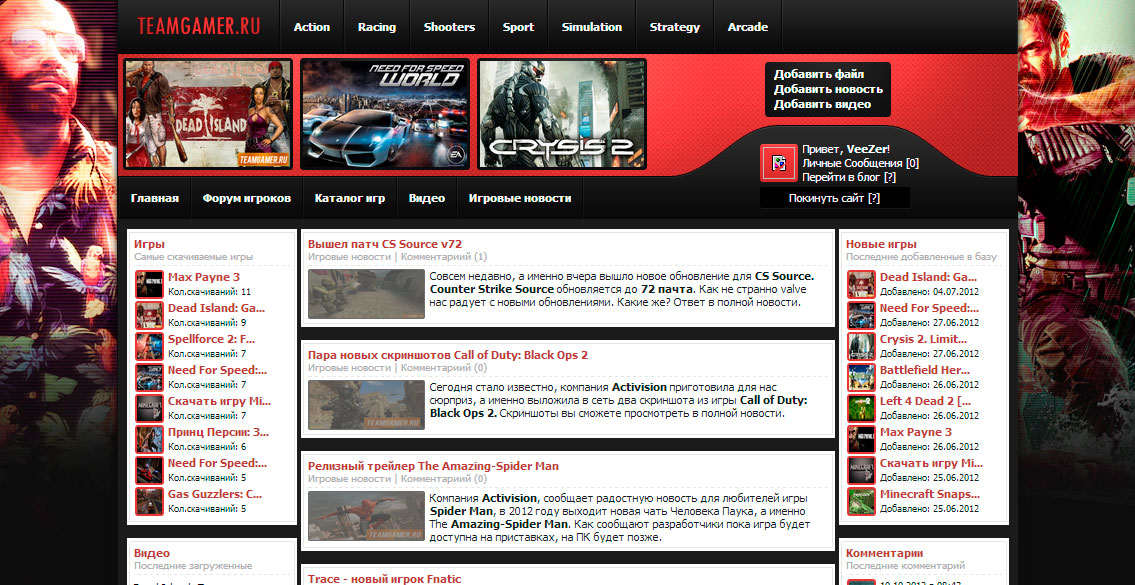This screenshot has width=1135, height=585.
Task: Click the Spider Man news thumbnail
Action: pyautogui.click(x=366, y=515)
